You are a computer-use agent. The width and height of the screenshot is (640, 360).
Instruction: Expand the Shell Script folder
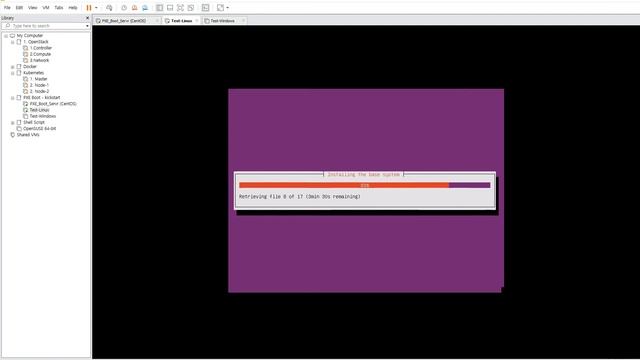[x=13, y=122]
